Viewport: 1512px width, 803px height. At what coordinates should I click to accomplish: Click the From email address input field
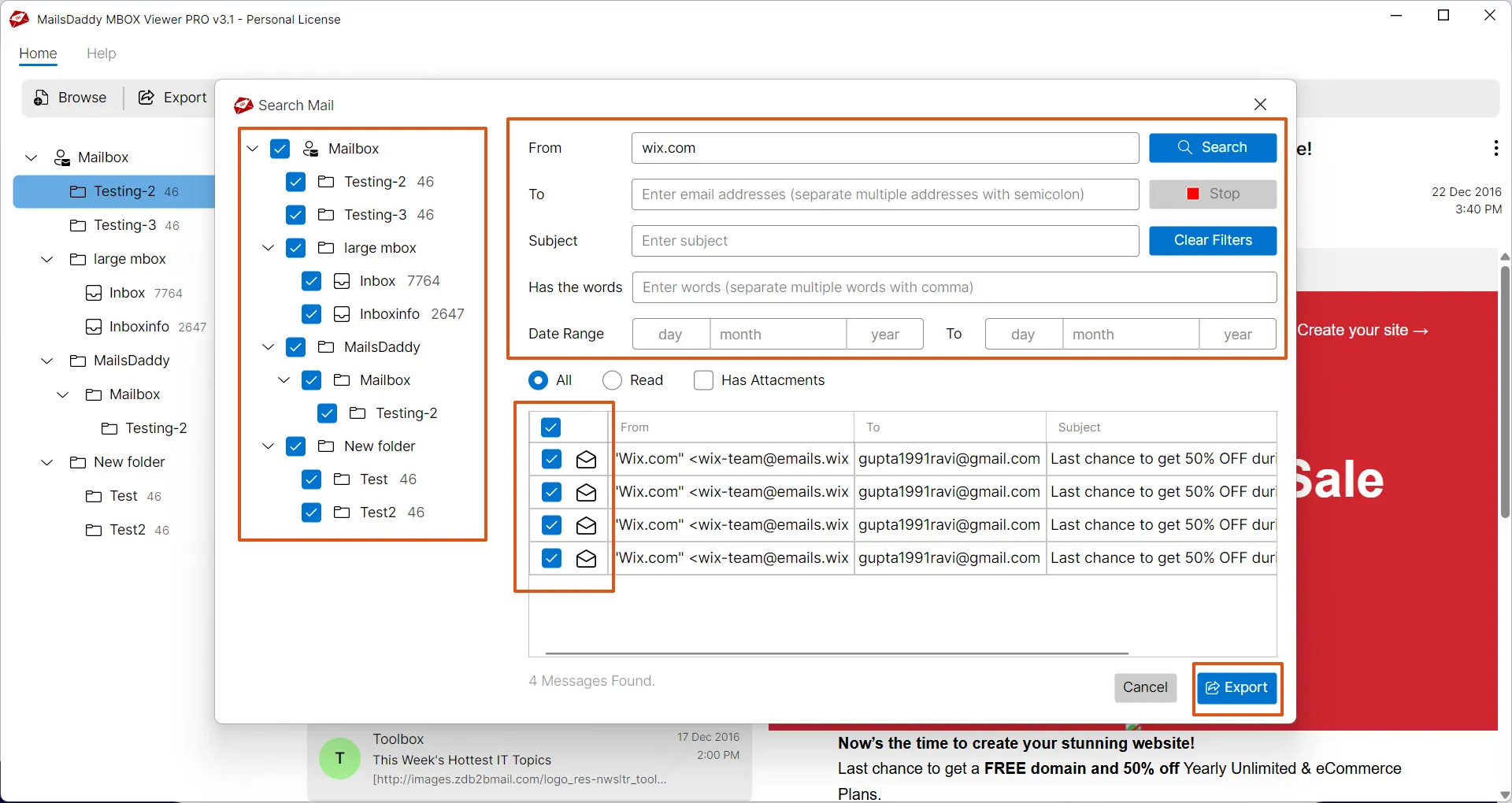(884, 148)
